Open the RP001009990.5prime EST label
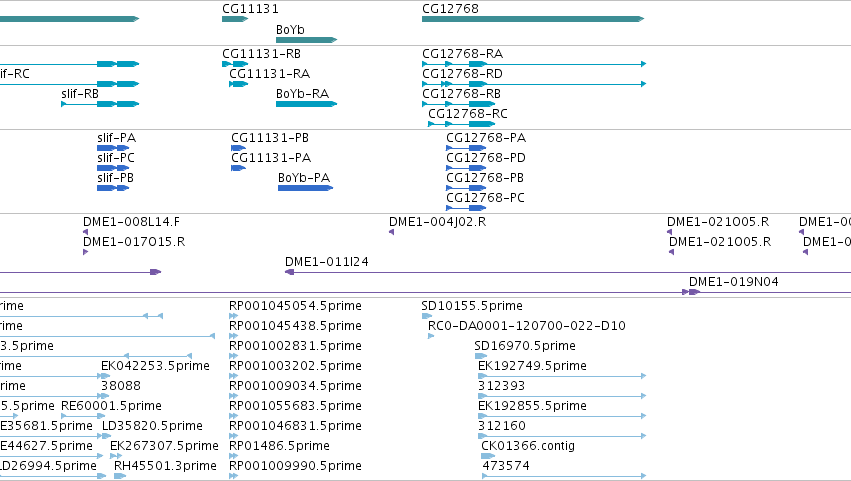The height and width of the screenshot is (481, 851). coord(295,467)
